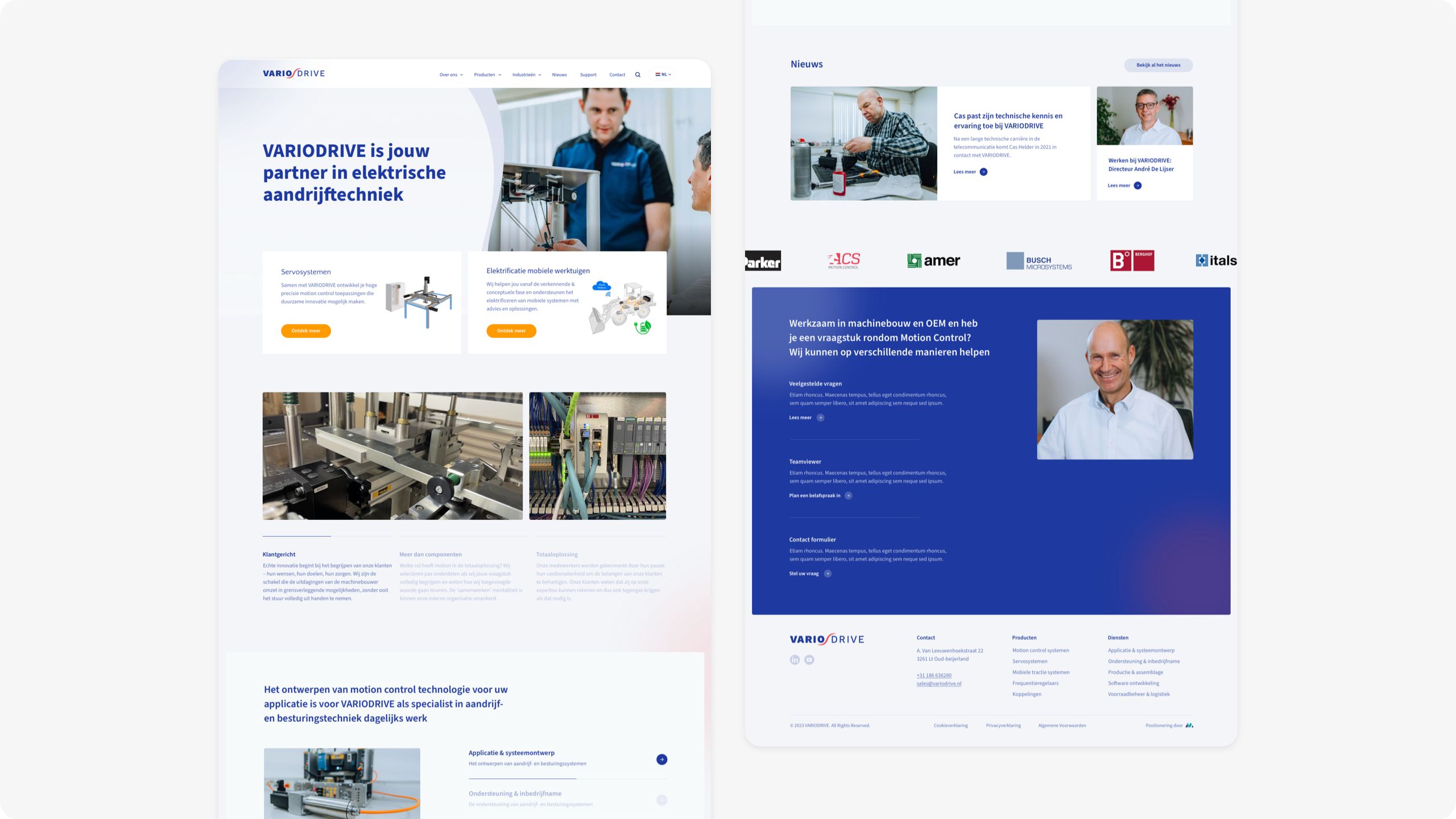The width and height of the screenshot is (1456, 819).
Task: Open the search magnifier icon
Action: (638, 75)
